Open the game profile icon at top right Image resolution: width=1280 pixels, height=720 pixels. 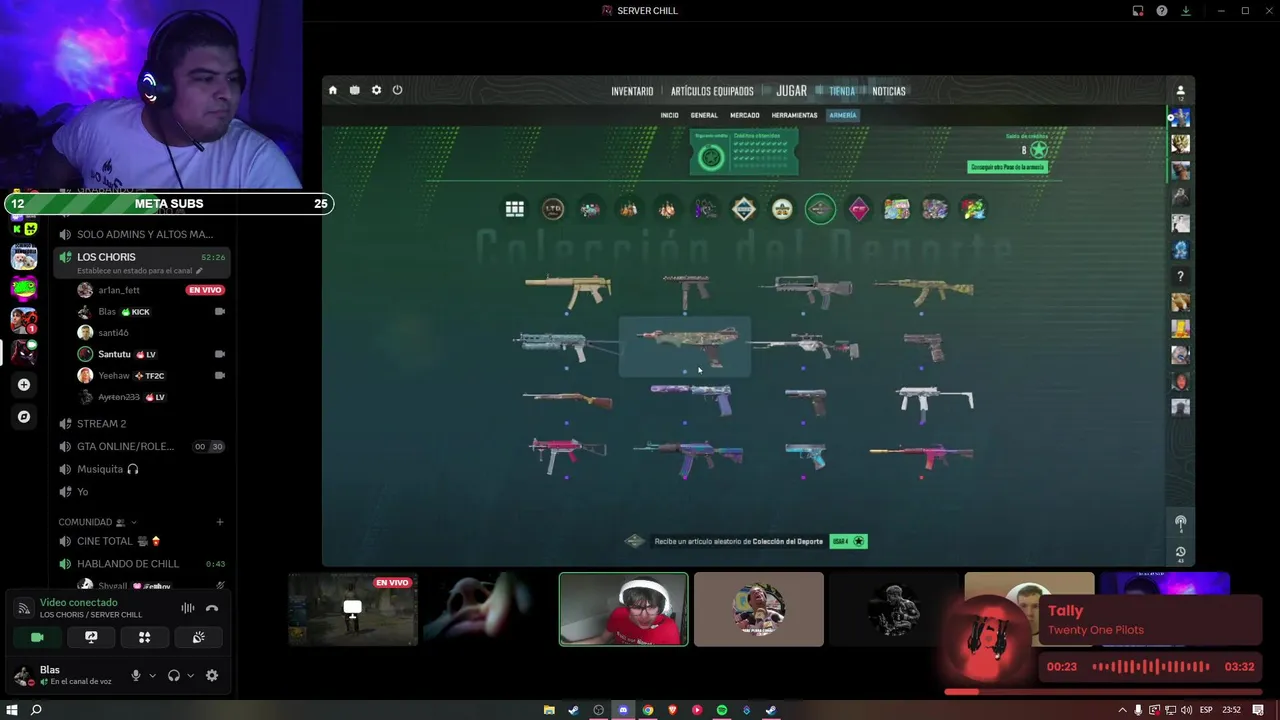[x=1180, y=90]
